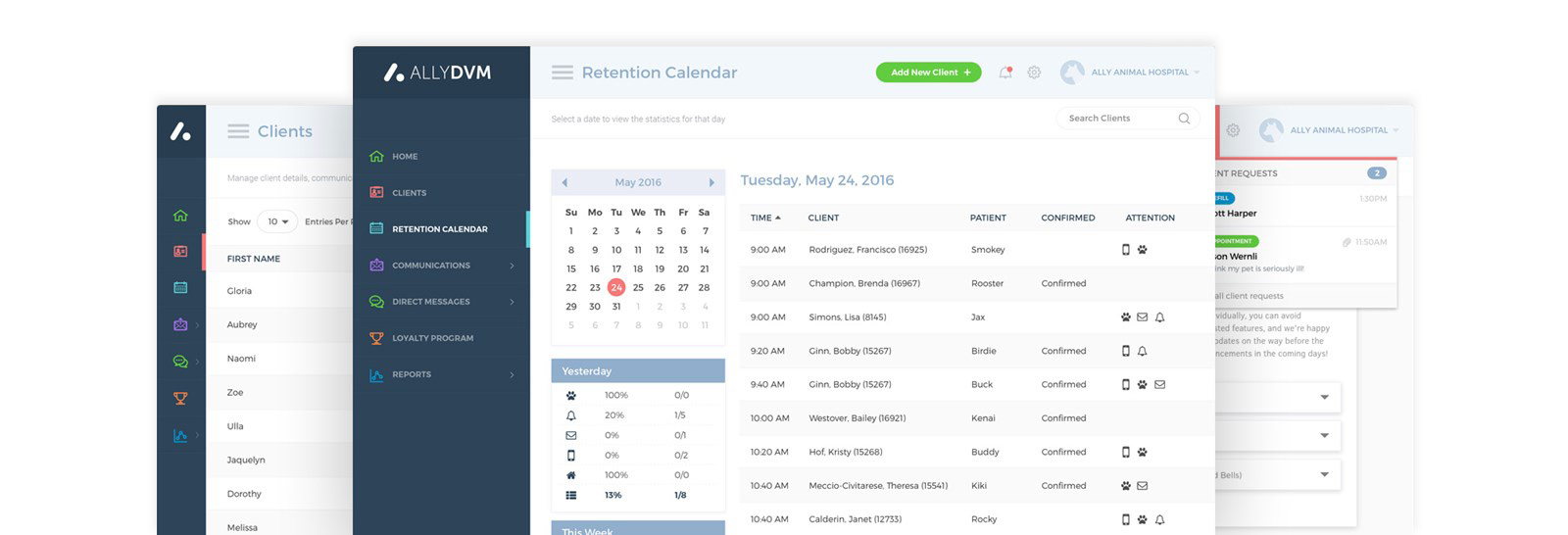Screen dimensions: 1568x535
Task: Go to next month in calendar
Action: point(711,182)
